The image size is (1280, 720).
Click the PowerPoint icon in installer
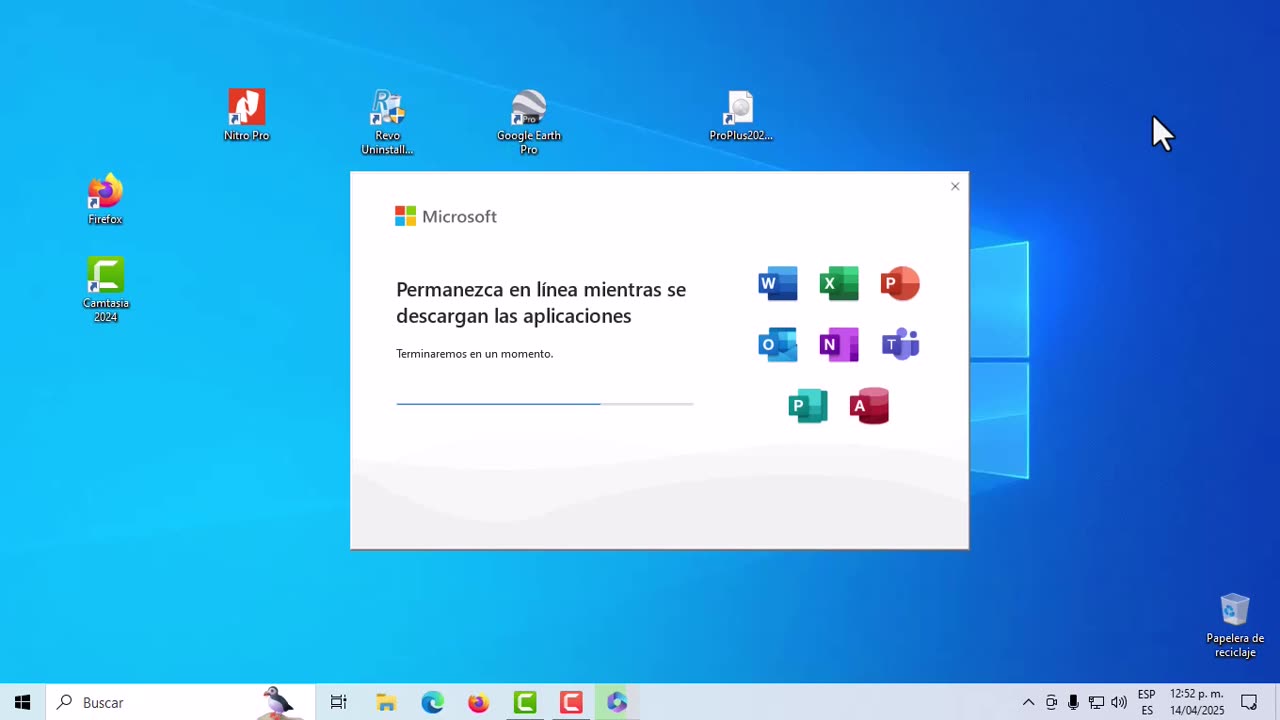pyautogui.click(x=900, y=284)
